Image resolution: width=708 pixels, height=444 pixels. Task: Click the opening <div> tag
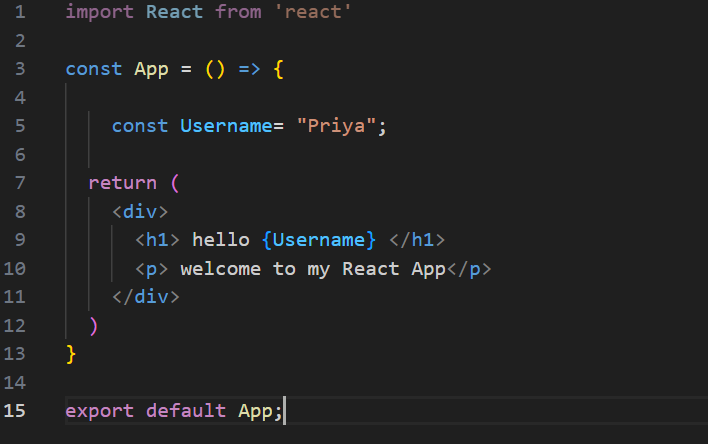(140, 211)
